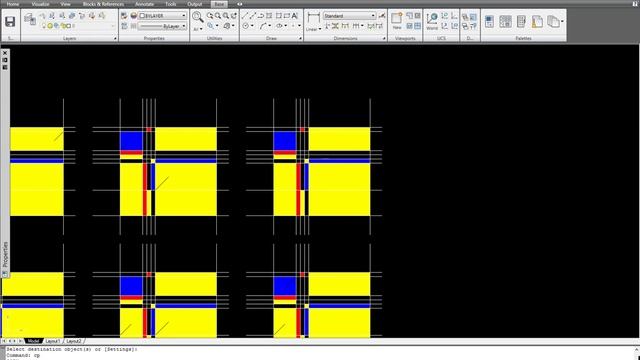The height and width of the screenshot is (360, 640).
Task: Click the Arc tool in Draw panel
Action: (262, 26)
